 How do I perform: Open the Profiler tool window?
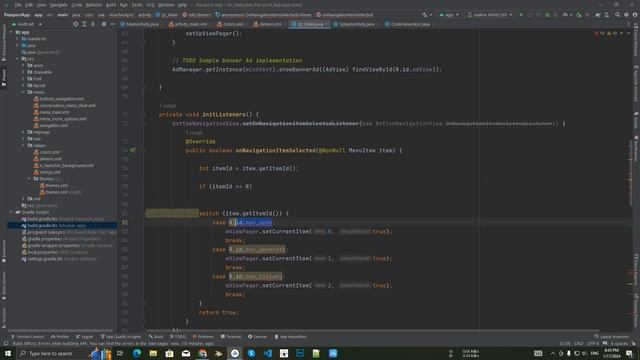click(x=60, y=337)
